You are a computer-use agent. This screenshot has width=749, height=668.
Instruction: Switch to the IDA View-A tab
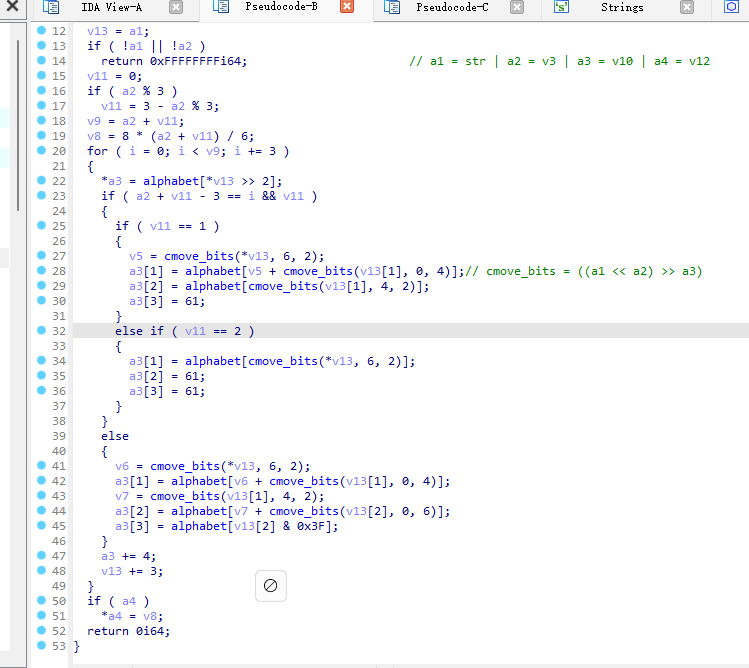[x=104, y=7]
